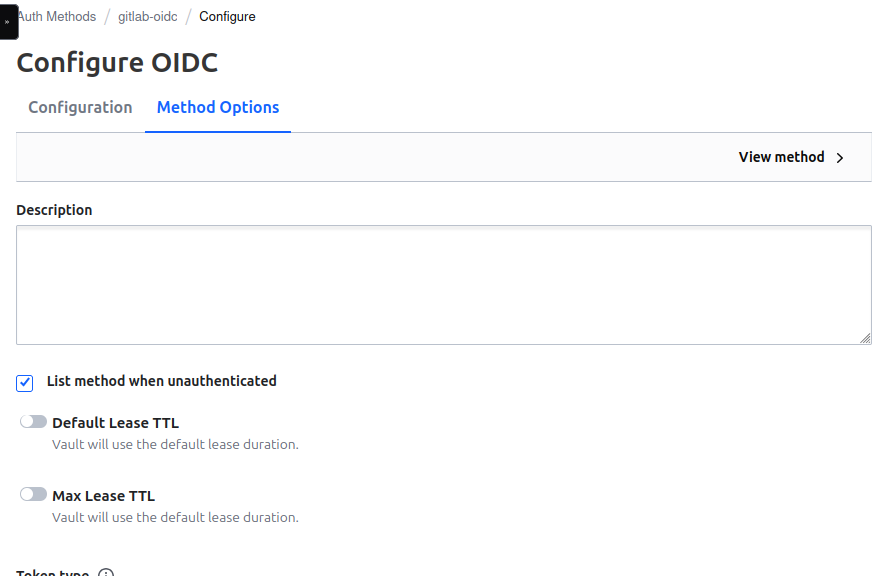Open the View method link

(x=781, y=157)
